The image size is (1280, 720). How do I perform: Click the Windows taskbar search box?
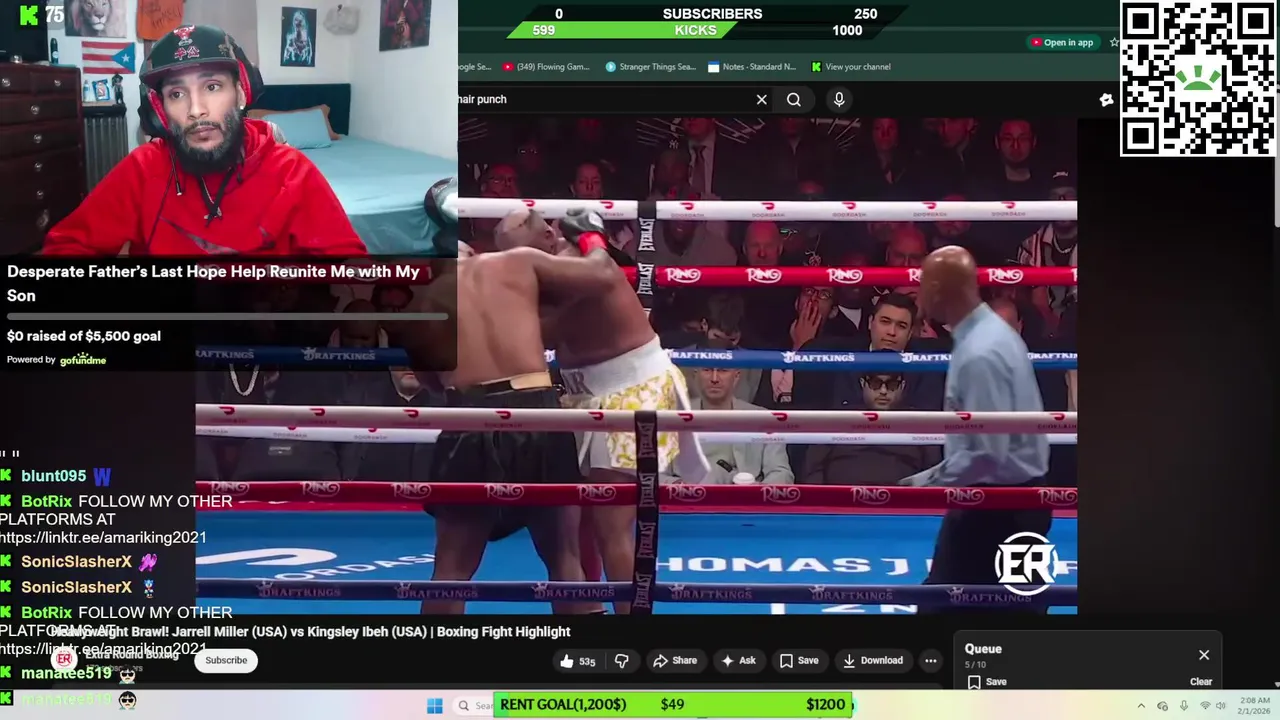pos(475,706)
